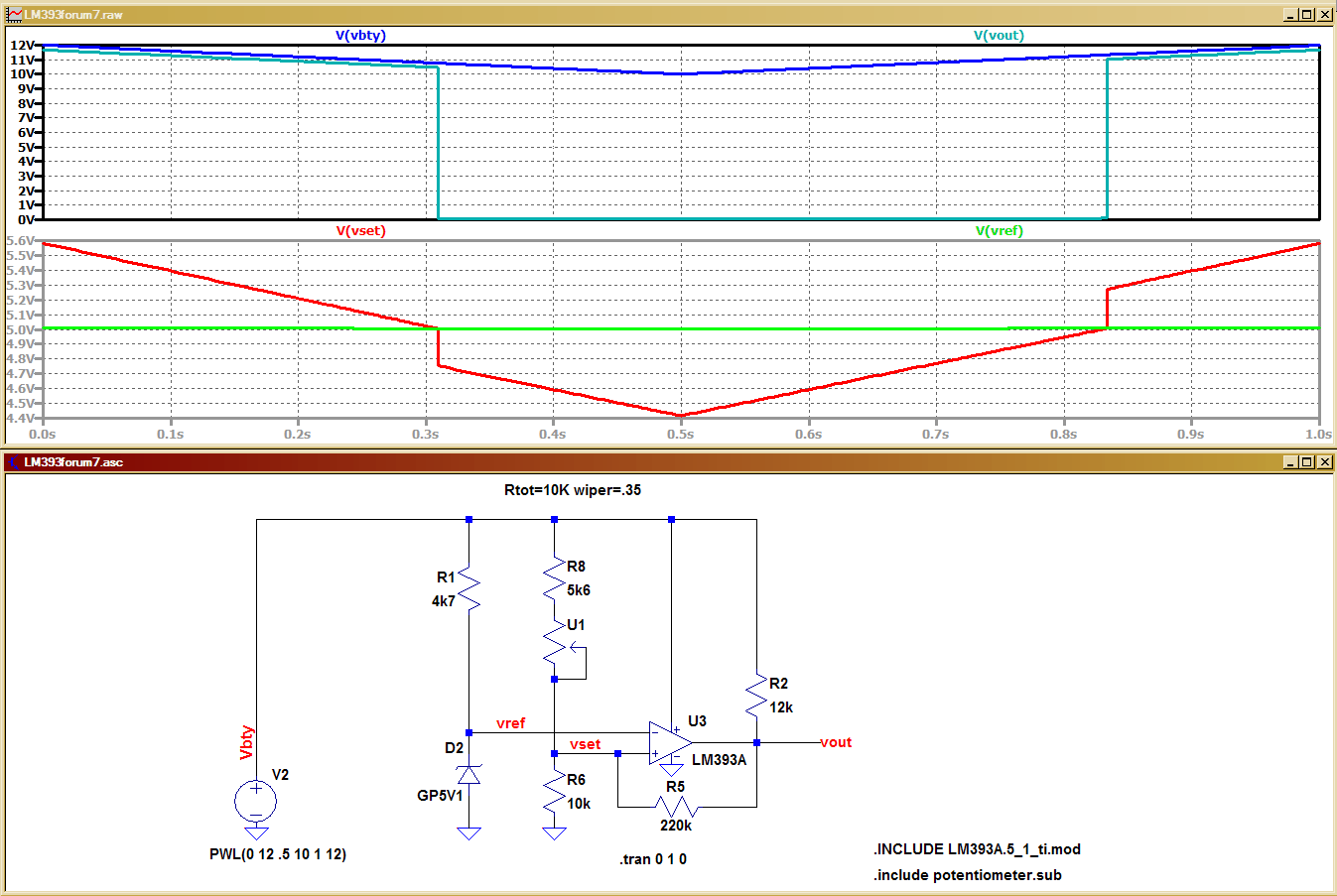1337x896 pixels.
Task: Select resistor R6 10k
Action: pyautogui.click(x=554, y=793)
